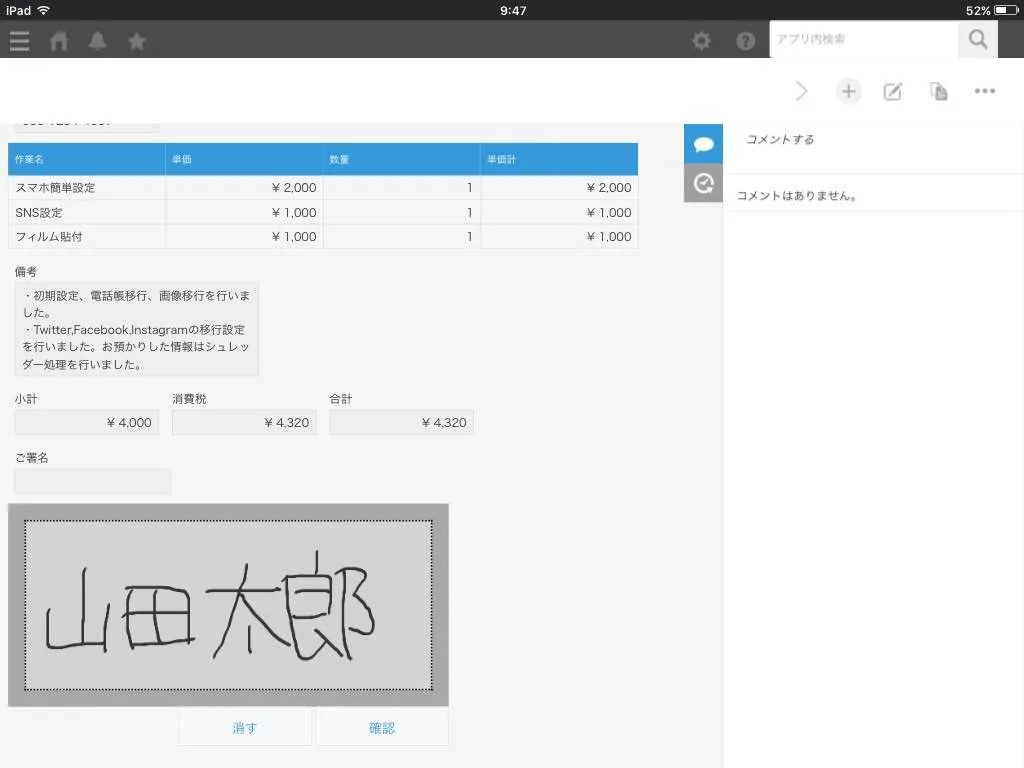Click the 確認 button to confirm signature
Viewport: 1024px width, 768px height.
(x=382, y=728)
